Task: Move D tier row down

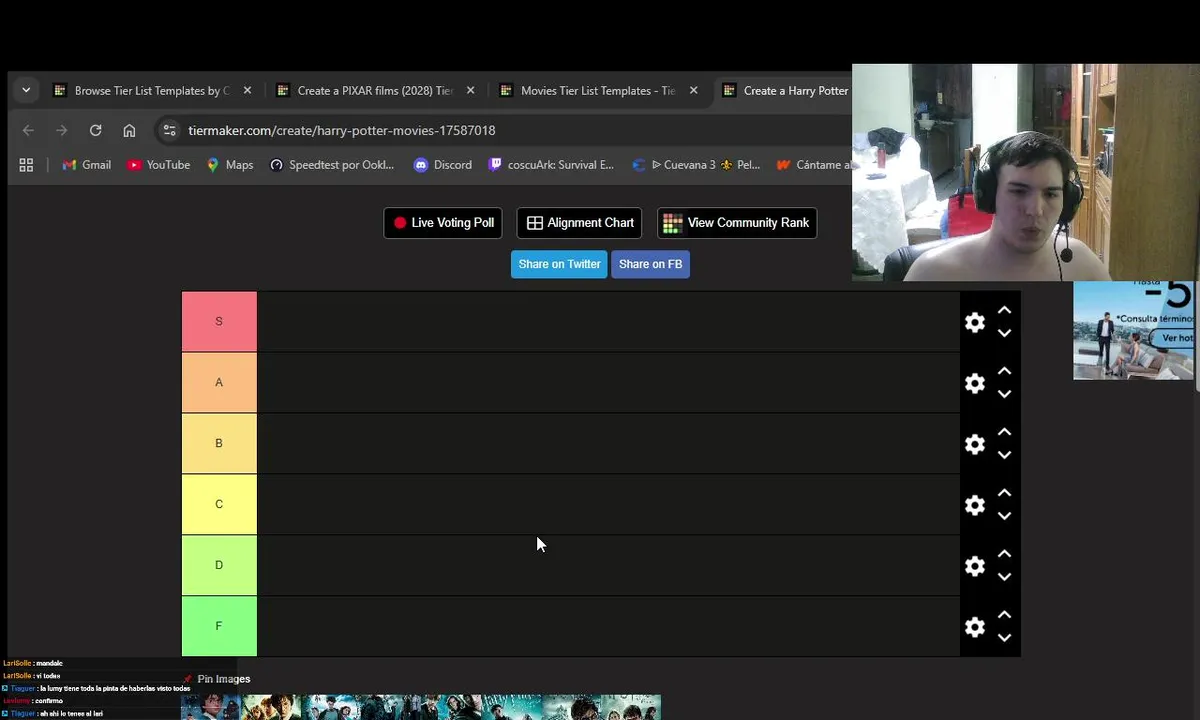Action: click(1004, 577)
